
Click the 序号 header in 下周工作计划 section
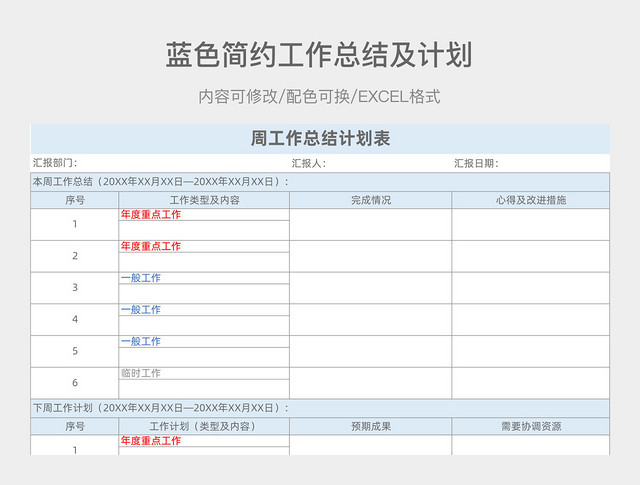(x=75, y=426)
